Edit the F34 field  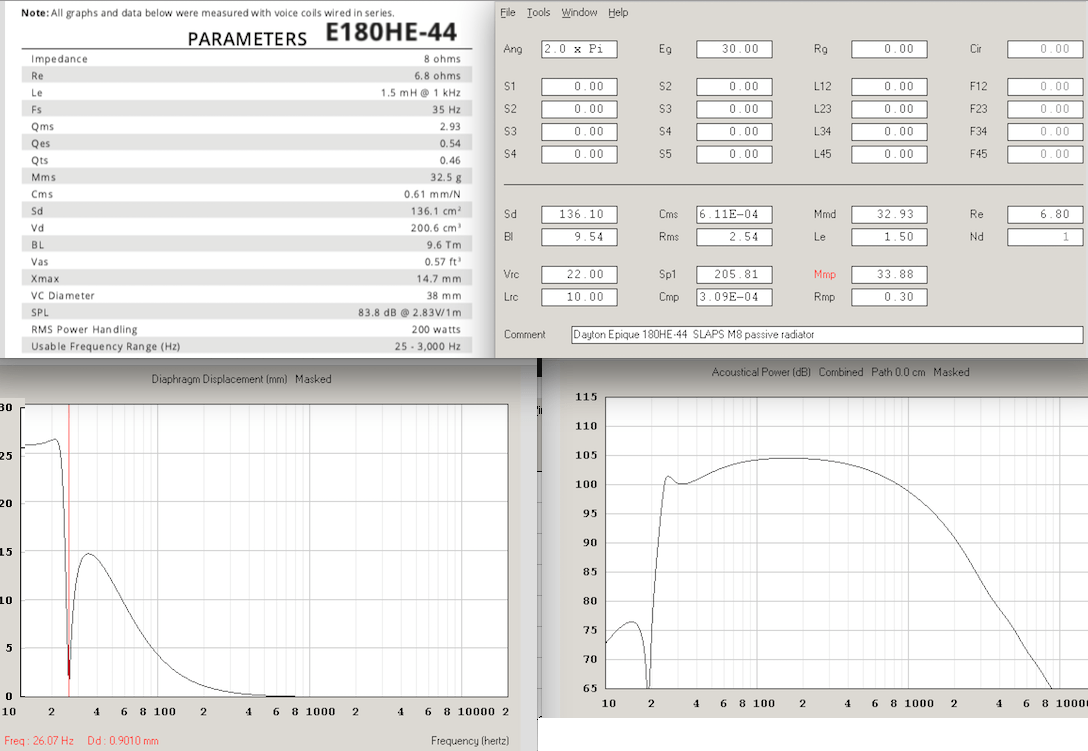1045,132
